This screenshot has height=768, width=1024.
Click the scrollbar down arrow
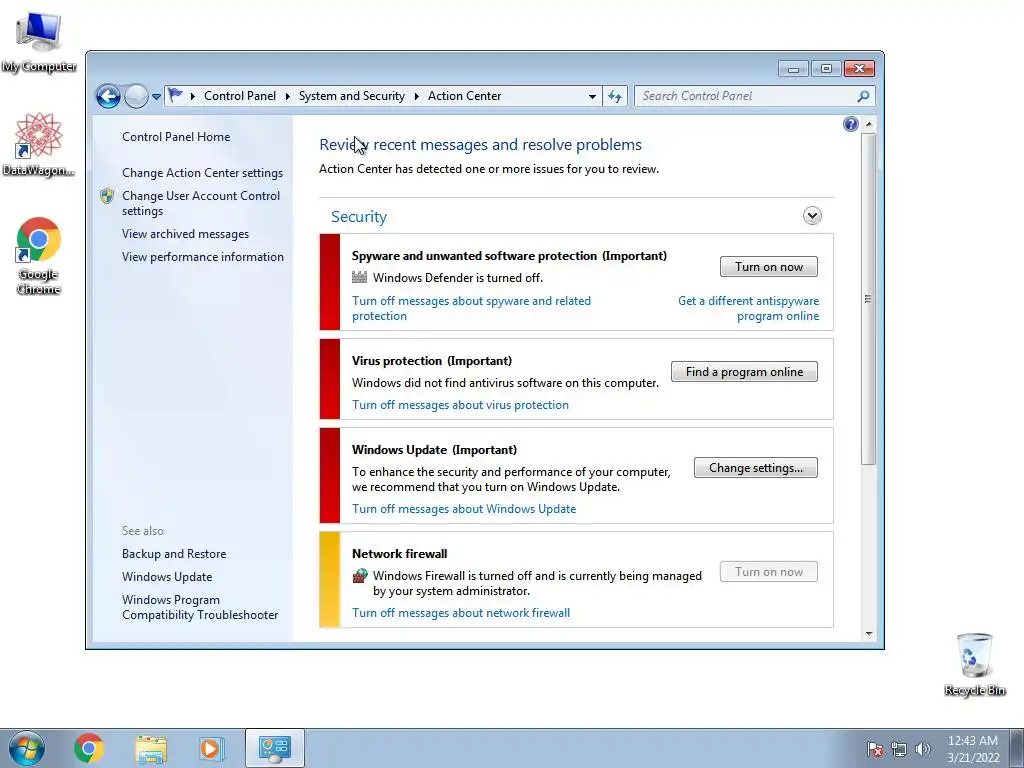coord(869,633)
